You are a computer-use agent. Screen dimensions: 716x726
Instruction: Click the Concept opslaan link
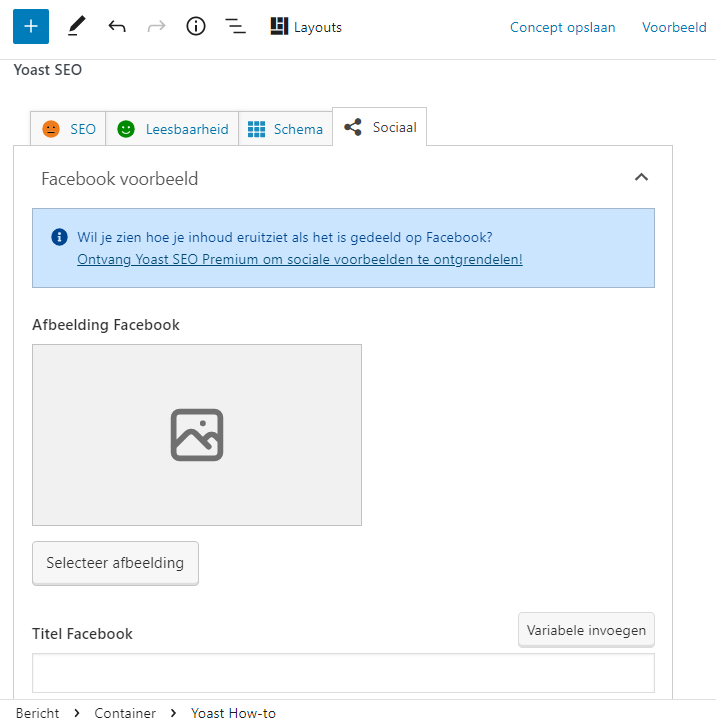click(x=563, y=27)
